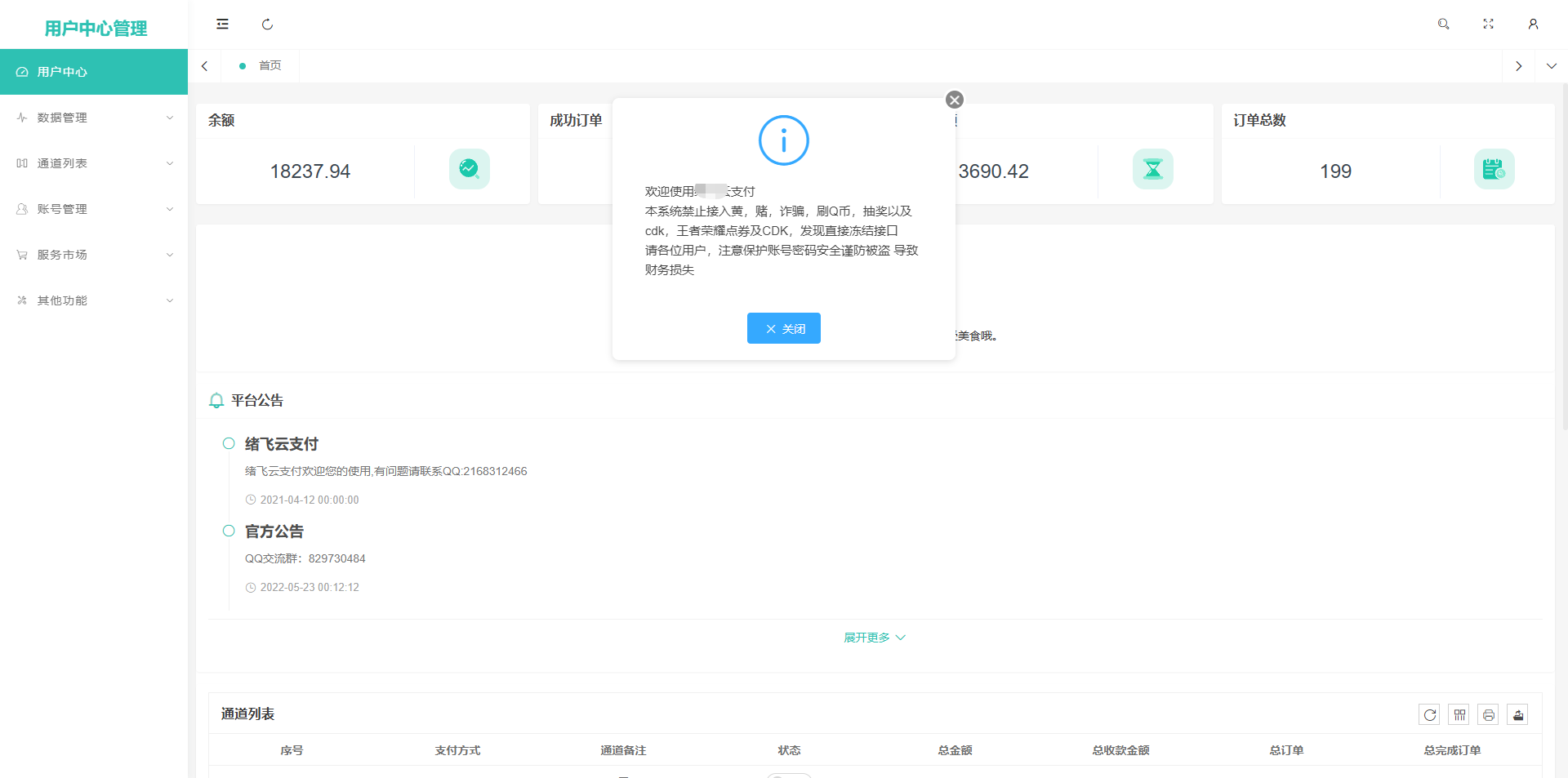Click the print icon in 通道列表 toolbar
The image size is (1568, 778).
1488,715
